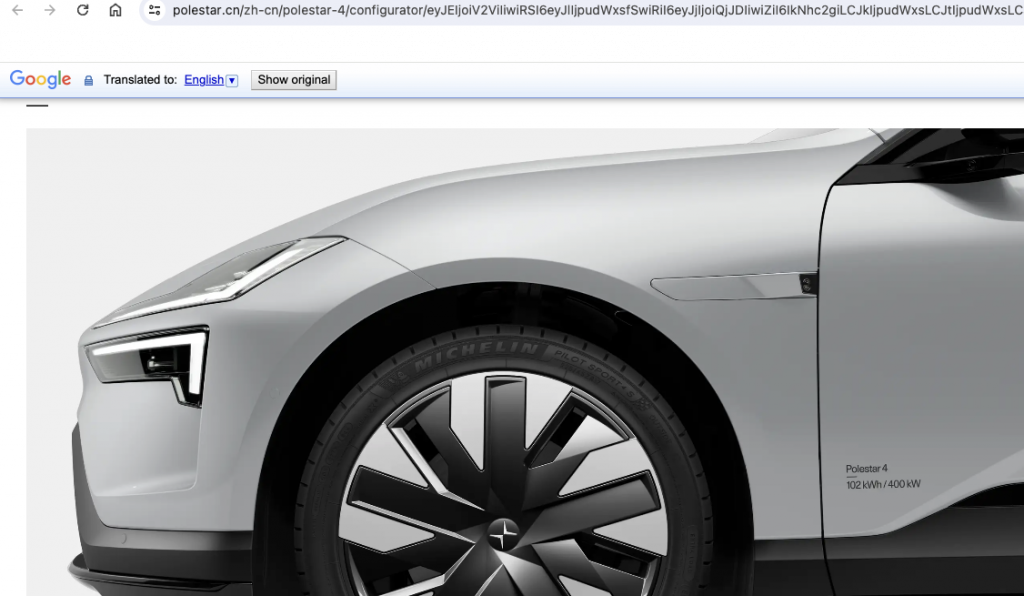1024x596 pixels.
Task: Click the English language link
Action: pos(204,80)
